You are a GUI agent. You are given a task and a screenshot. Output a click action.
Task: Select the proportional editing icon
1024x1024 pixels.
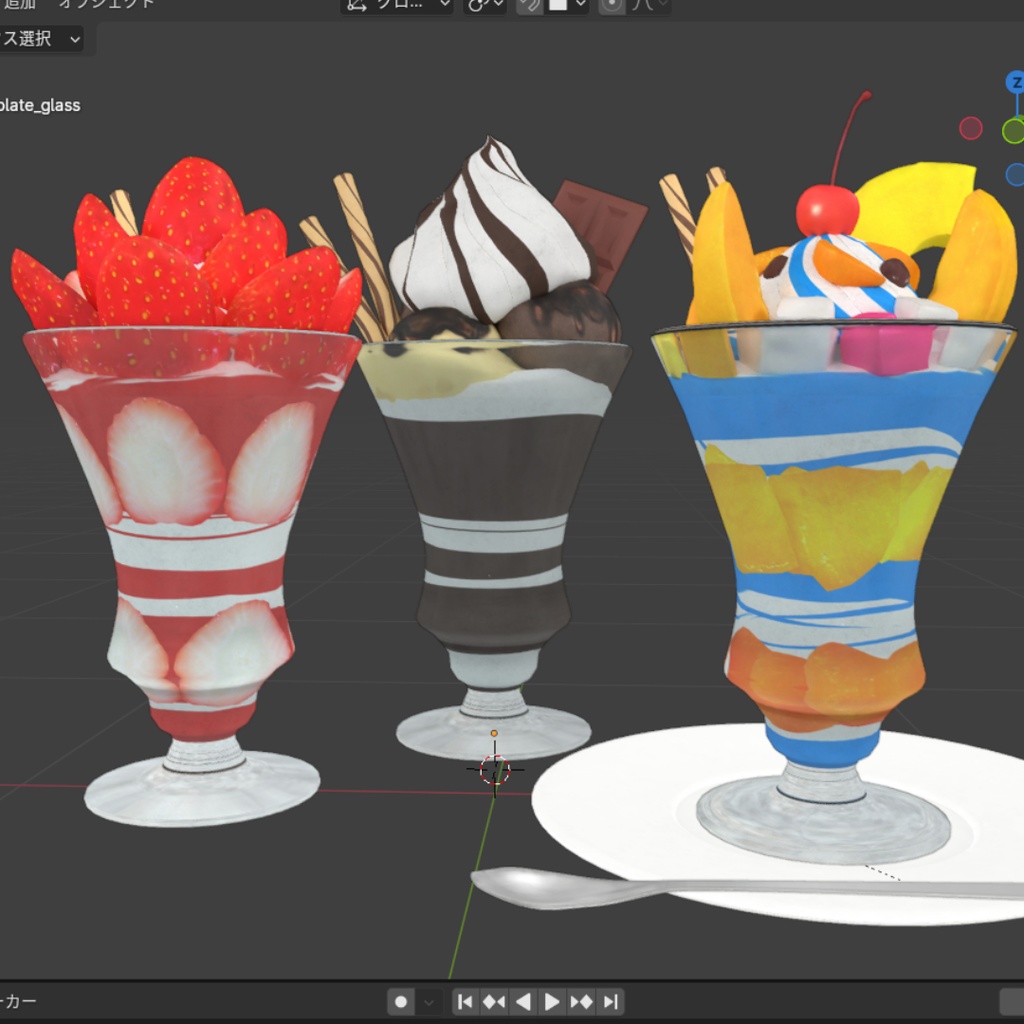coord(610,6)
